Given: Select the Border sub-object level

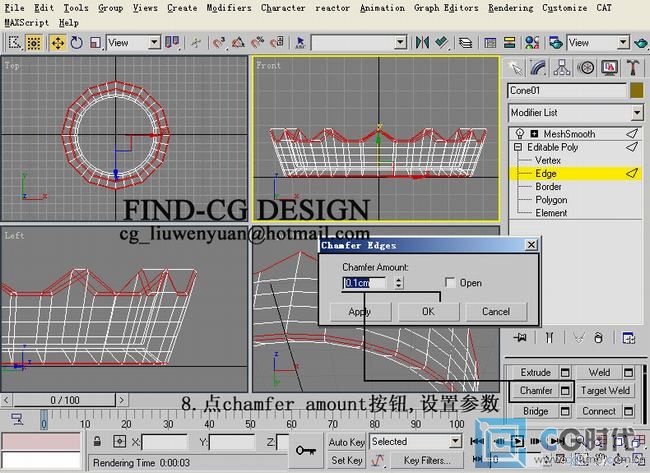Looking at the screenshot, I should [x=548, y=187].
